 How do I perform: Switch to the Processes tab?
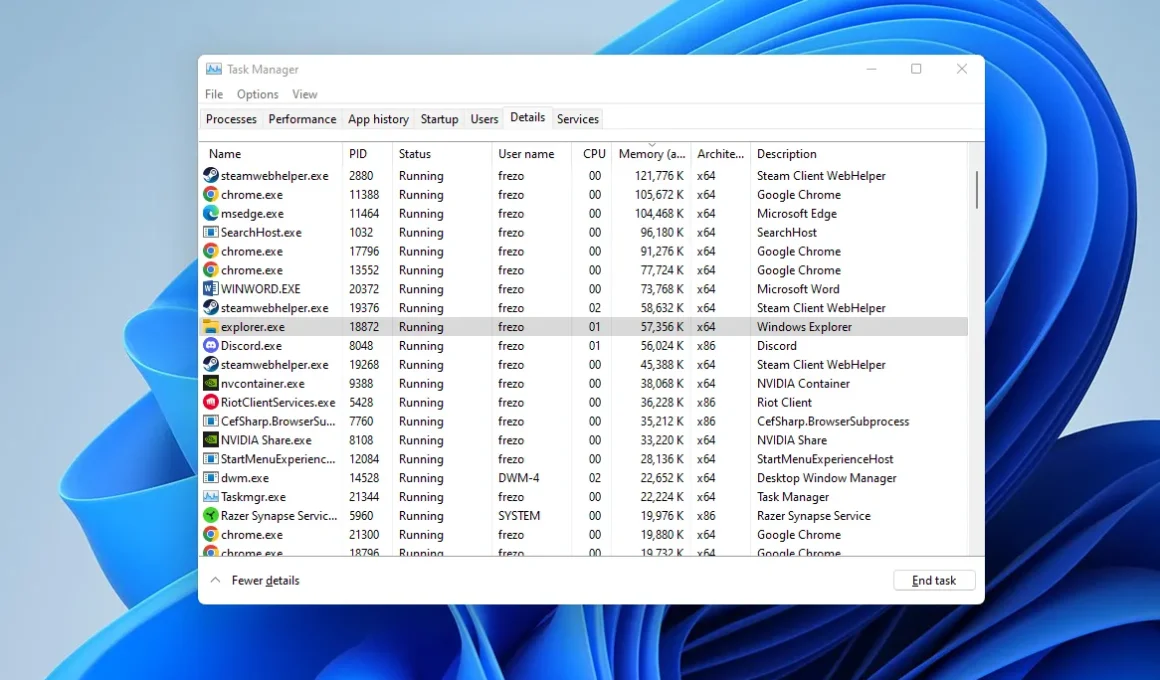point(231,119)
